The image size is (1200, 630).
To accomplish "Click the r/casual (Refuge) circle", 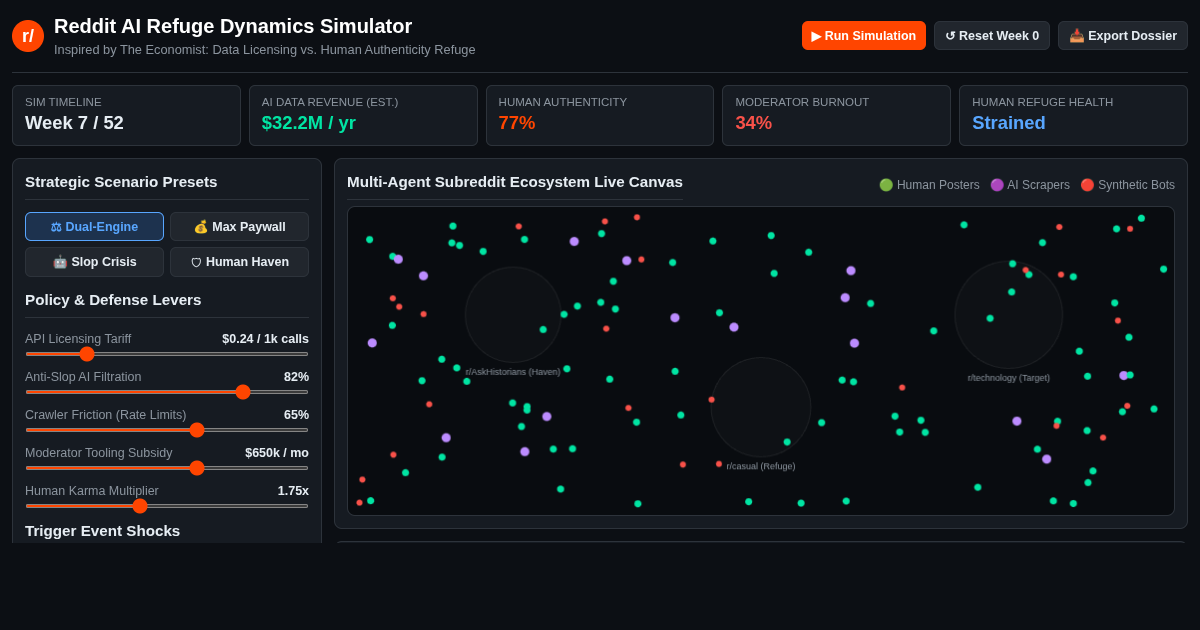I will coord(761,407).
